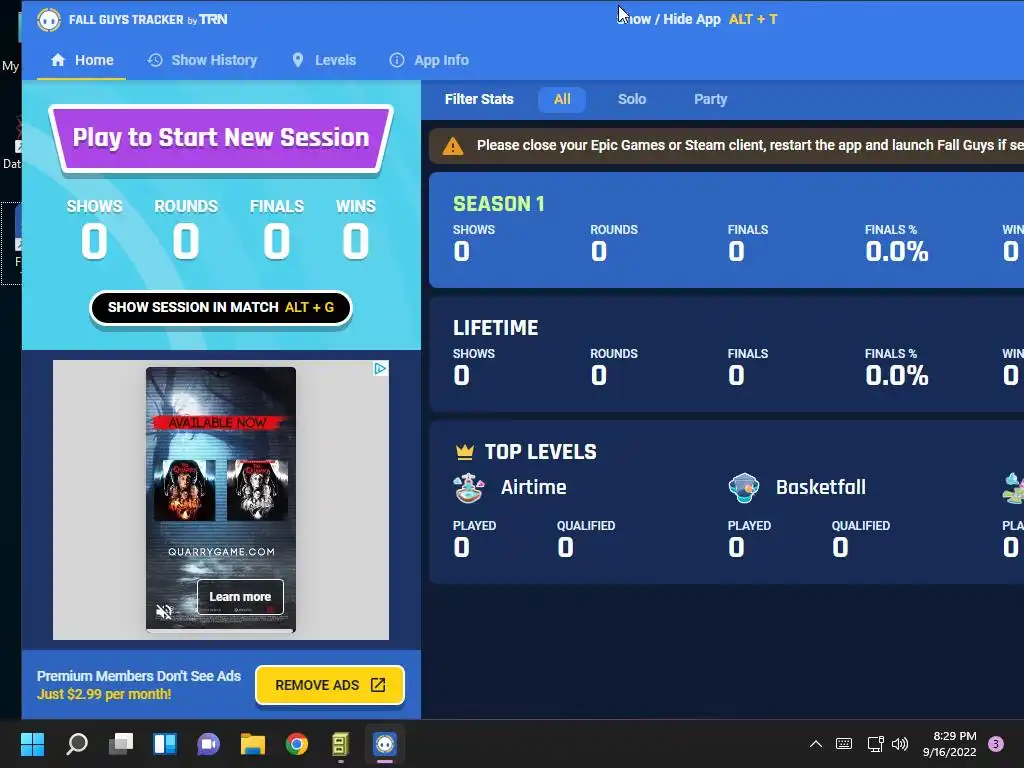Click the Remove Ads button
The width and height of the screenshot is (1024, 768).
click(330, 685)
